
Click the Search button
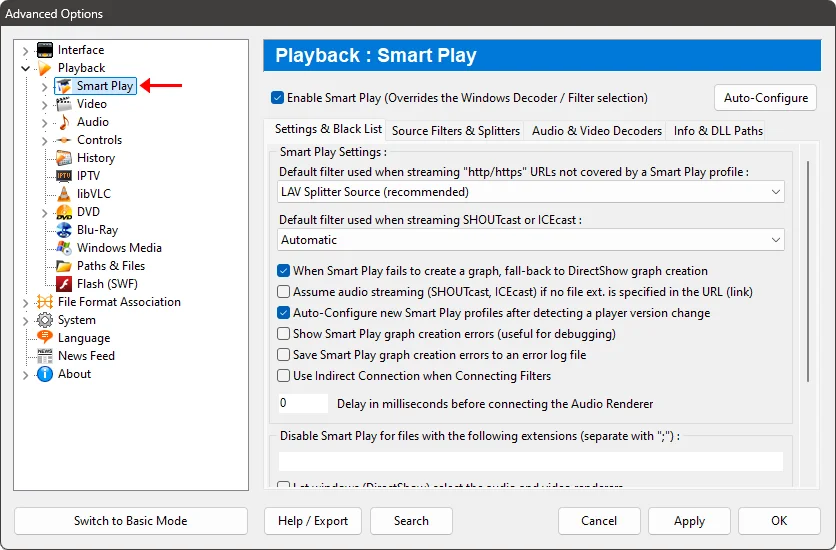pyautogui.click(x=411, y=521)
